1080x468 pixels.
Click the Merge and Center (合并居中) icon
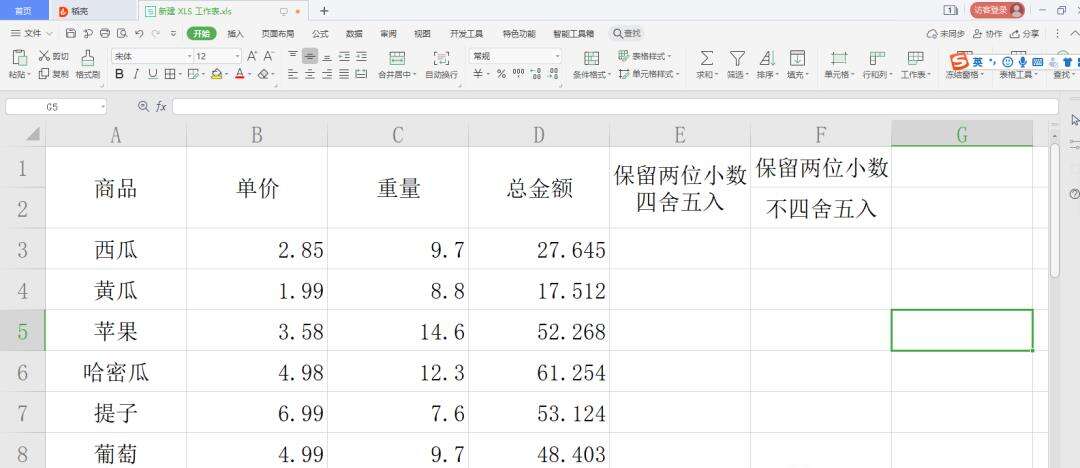pos(397,57)
